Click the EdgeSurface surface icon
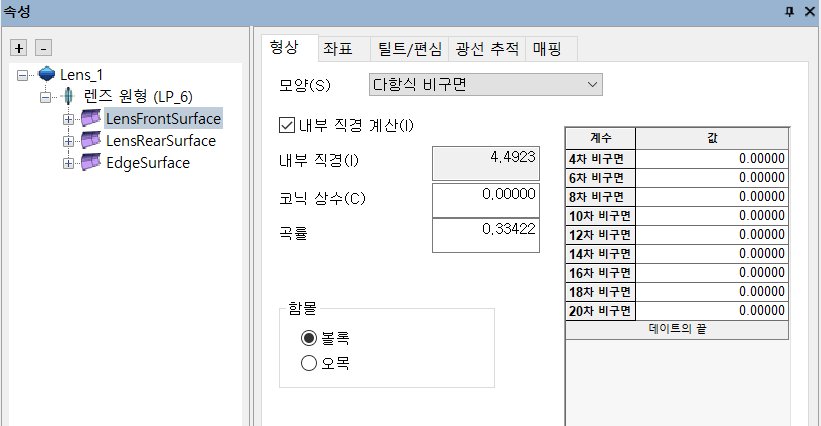This screenshot has height=426, width=821. [x=91, y=162]
